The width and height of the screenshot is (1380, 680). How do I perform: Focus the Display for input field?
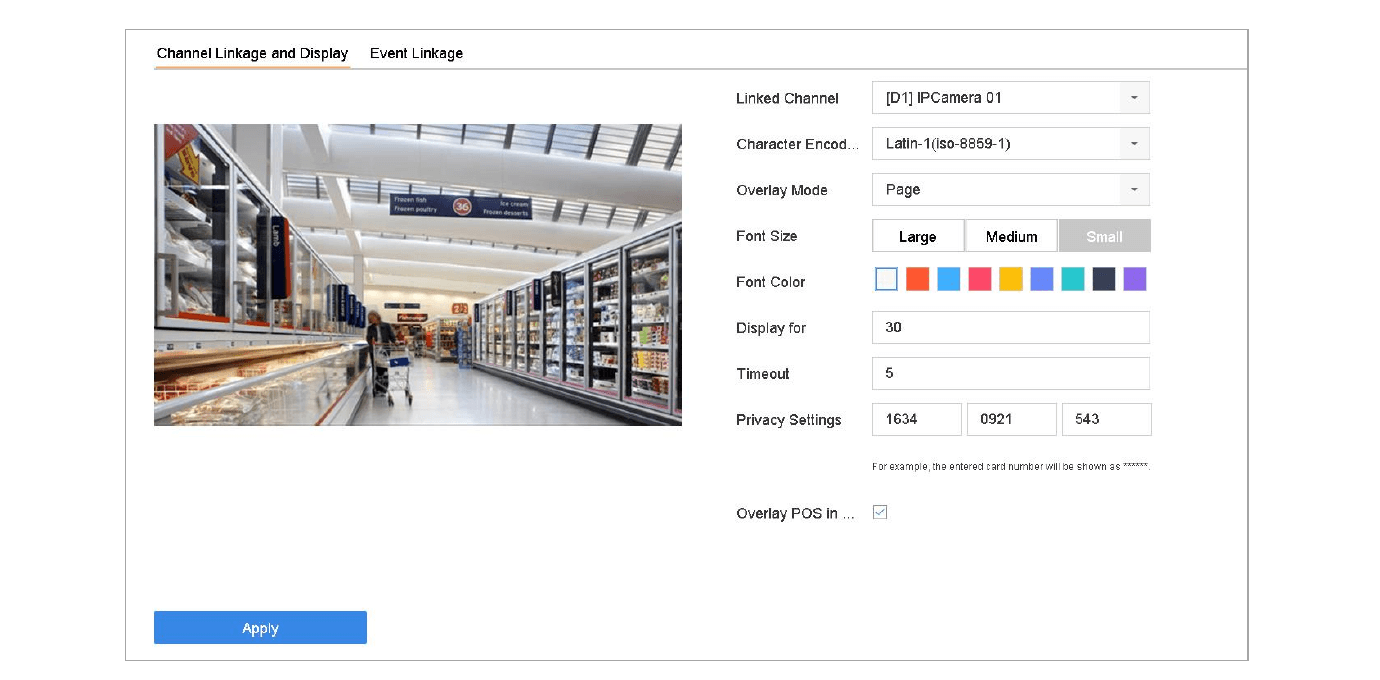[x=1011, y=327]
